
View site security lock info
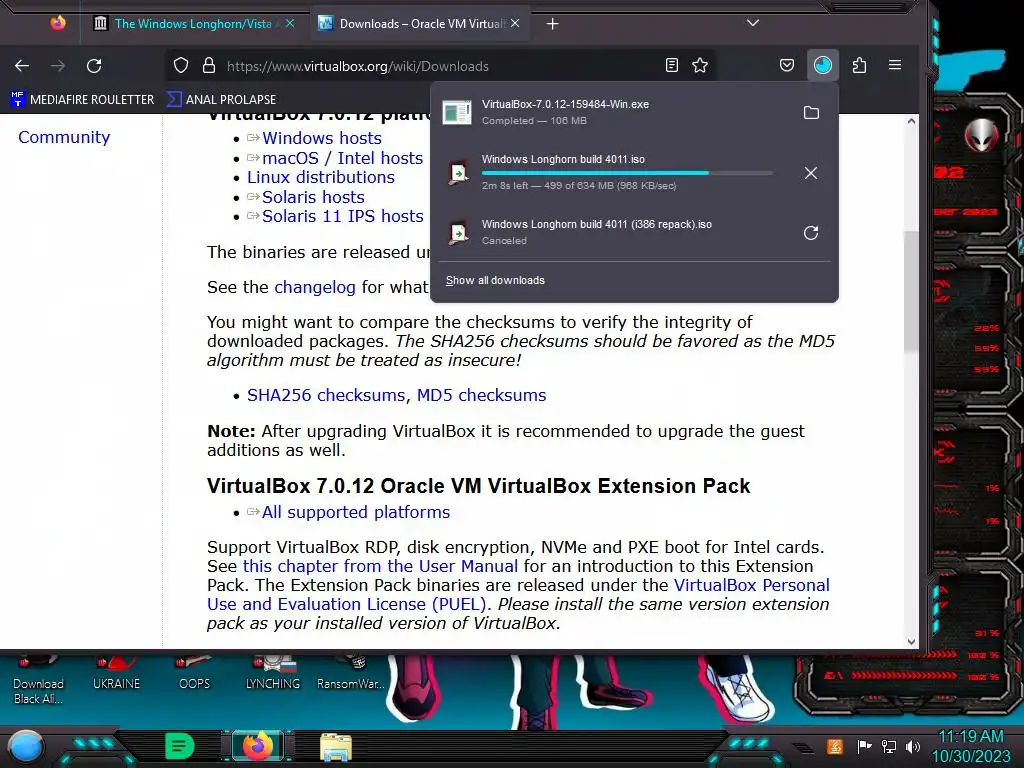[208, 65]
